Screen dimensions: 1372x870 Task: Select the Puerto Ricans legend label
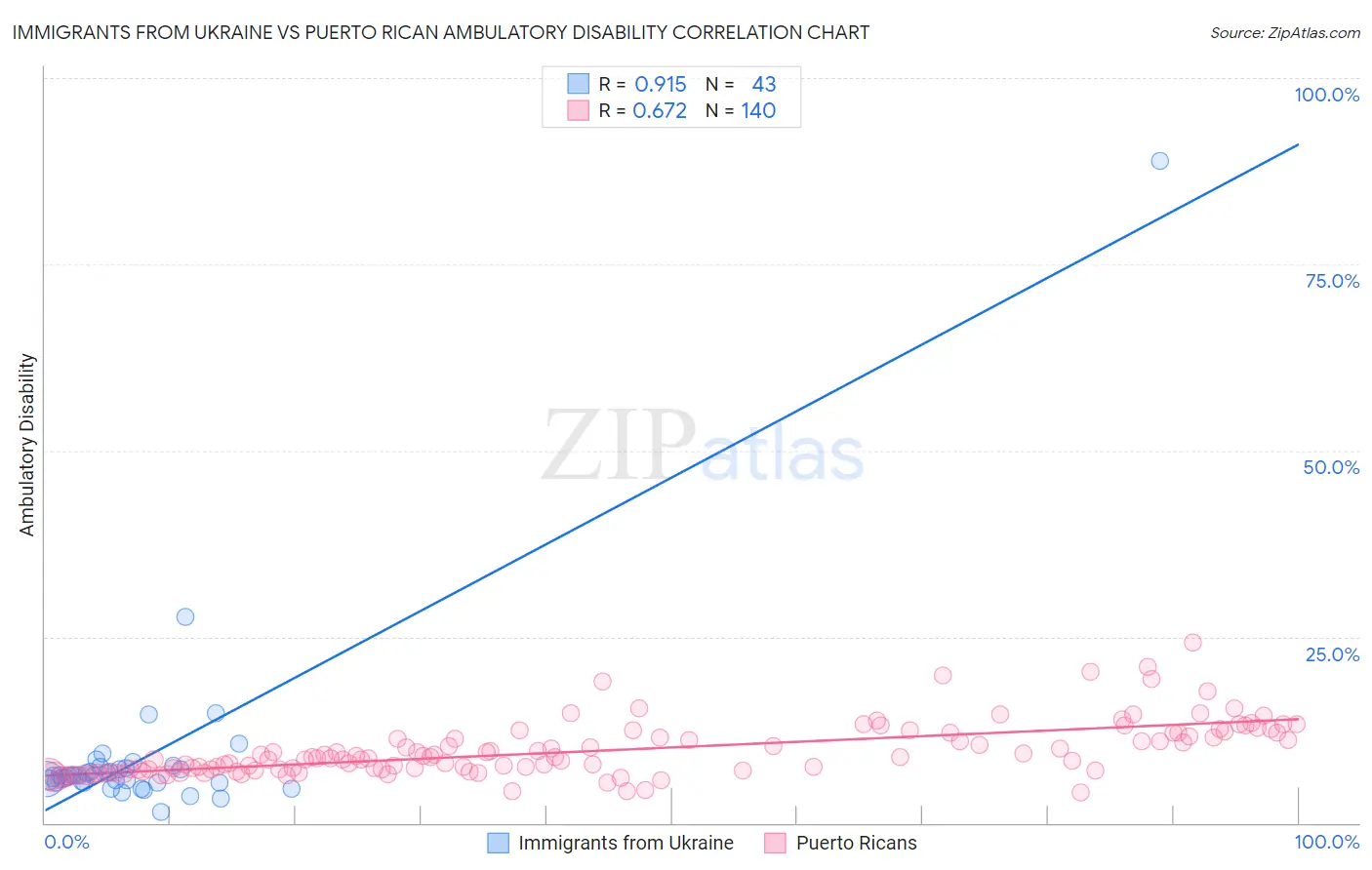click(x=857, y=843)
